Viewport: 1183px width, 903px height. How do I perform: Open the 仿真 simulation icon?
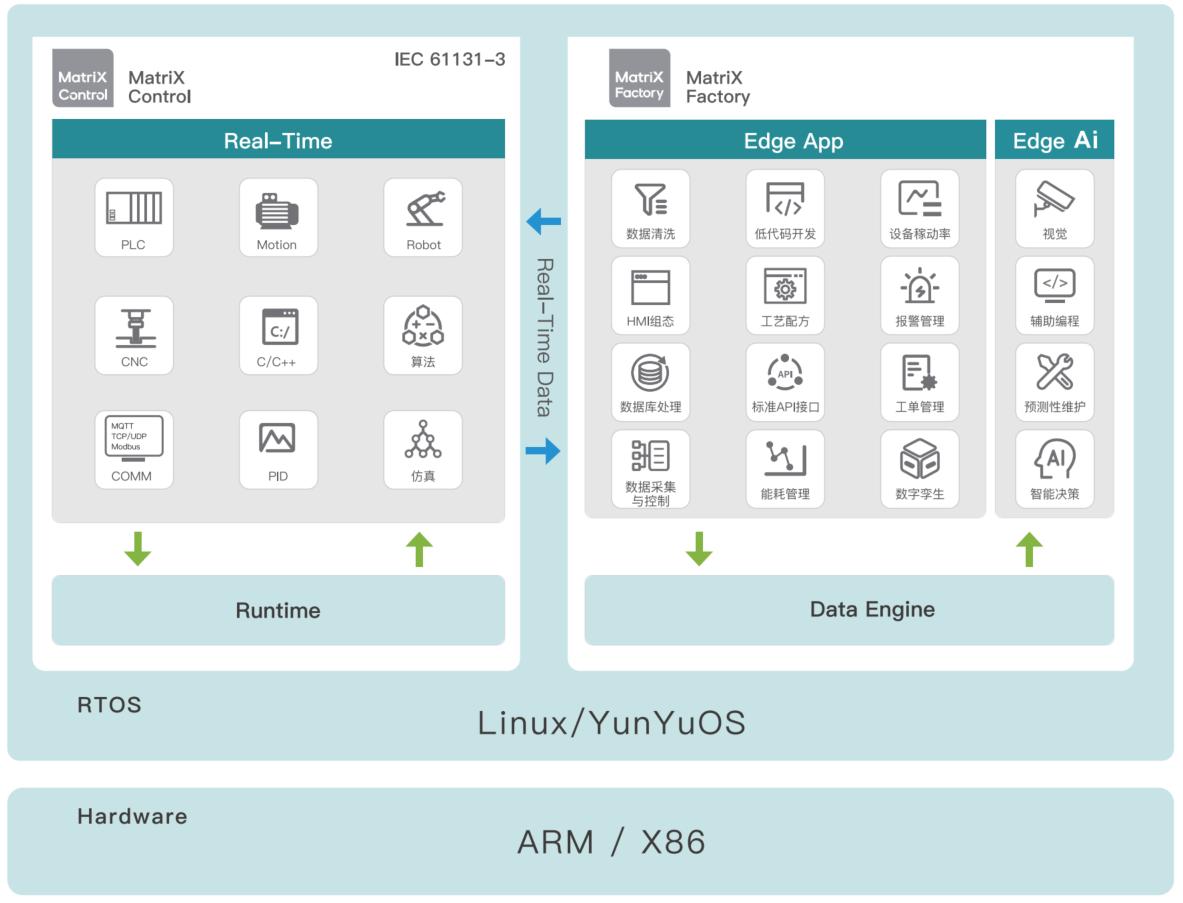[423, 450]
